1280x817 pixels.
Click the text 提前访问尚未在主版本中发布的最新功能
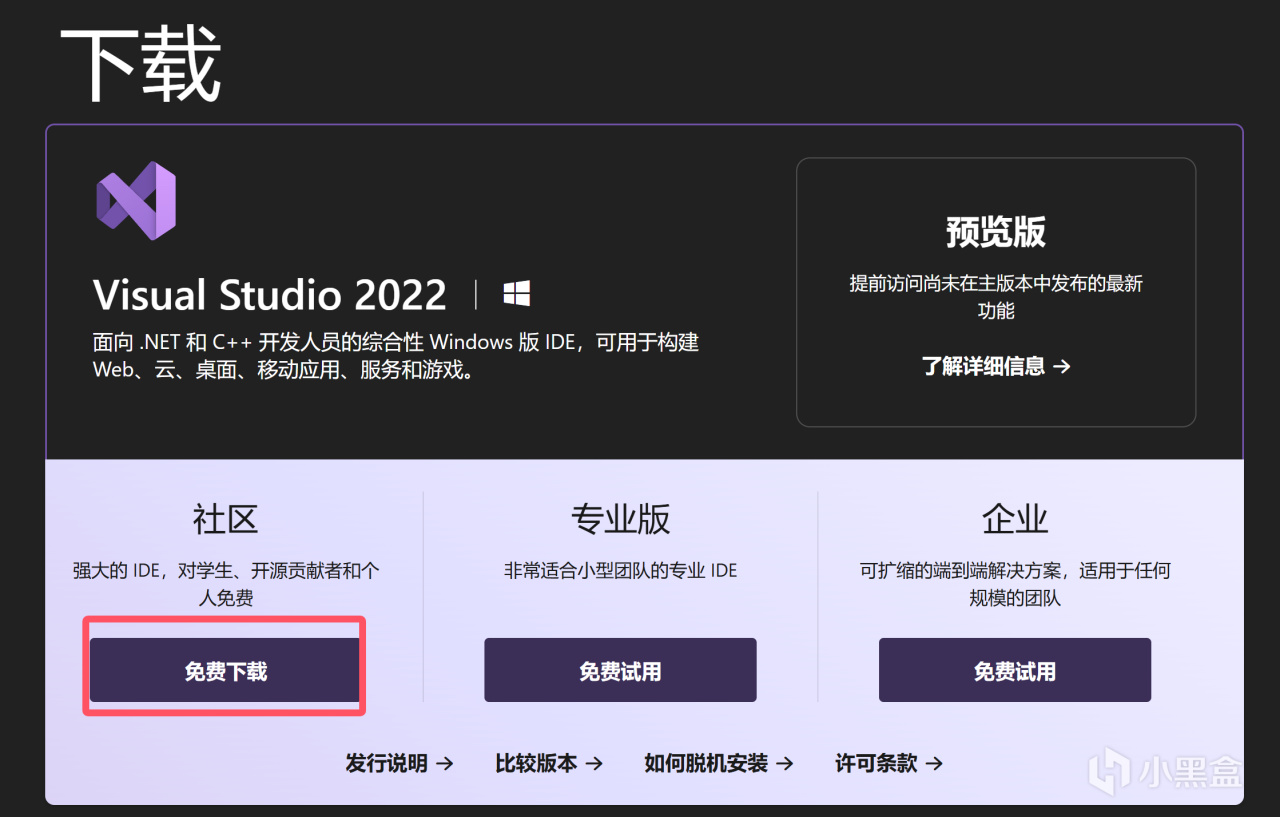(x=996, y=297)
